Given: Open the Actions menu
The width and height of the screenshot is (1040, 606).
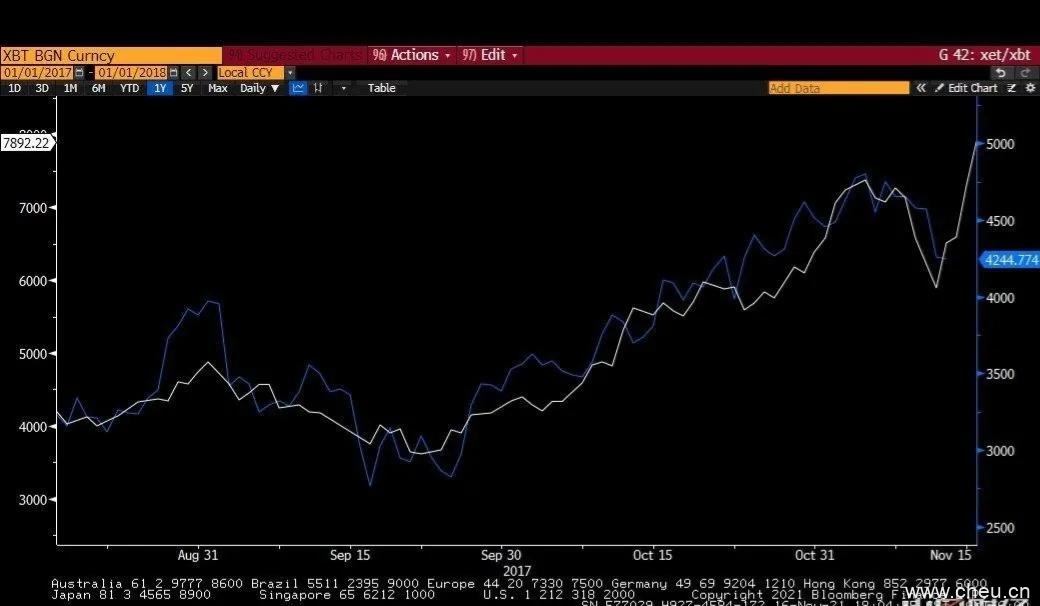Looking at the screenshot, I should pos(412,55).
